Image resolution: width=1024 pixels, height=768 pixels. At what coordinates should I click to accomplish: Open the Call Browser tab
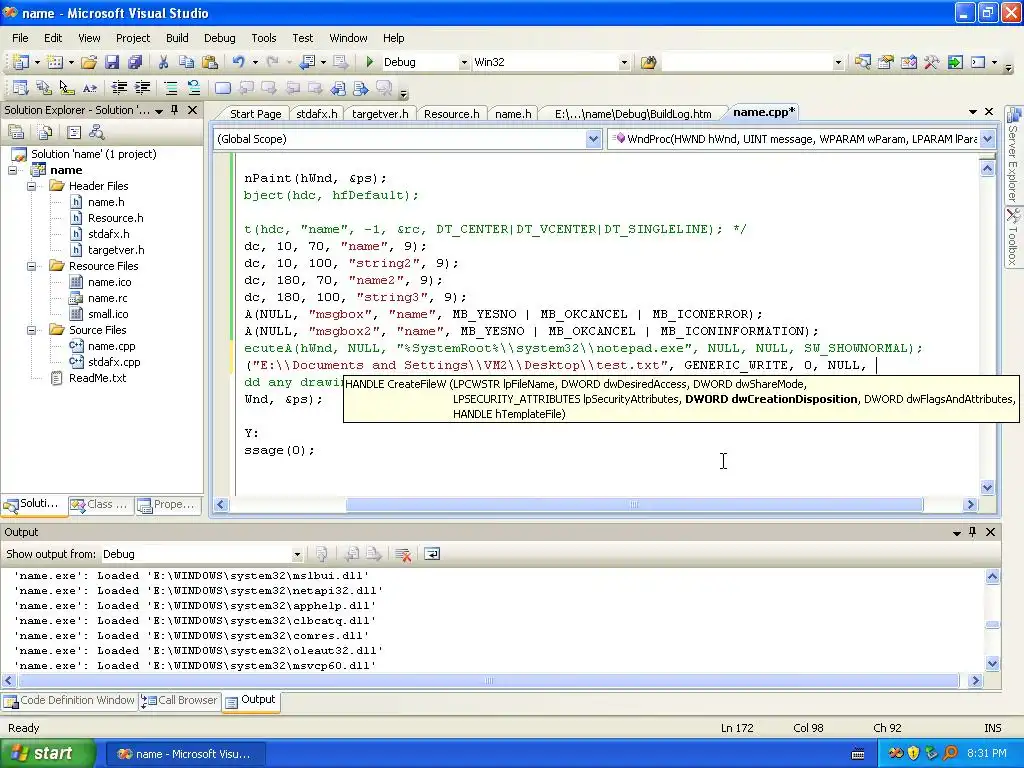coord(180,700)
